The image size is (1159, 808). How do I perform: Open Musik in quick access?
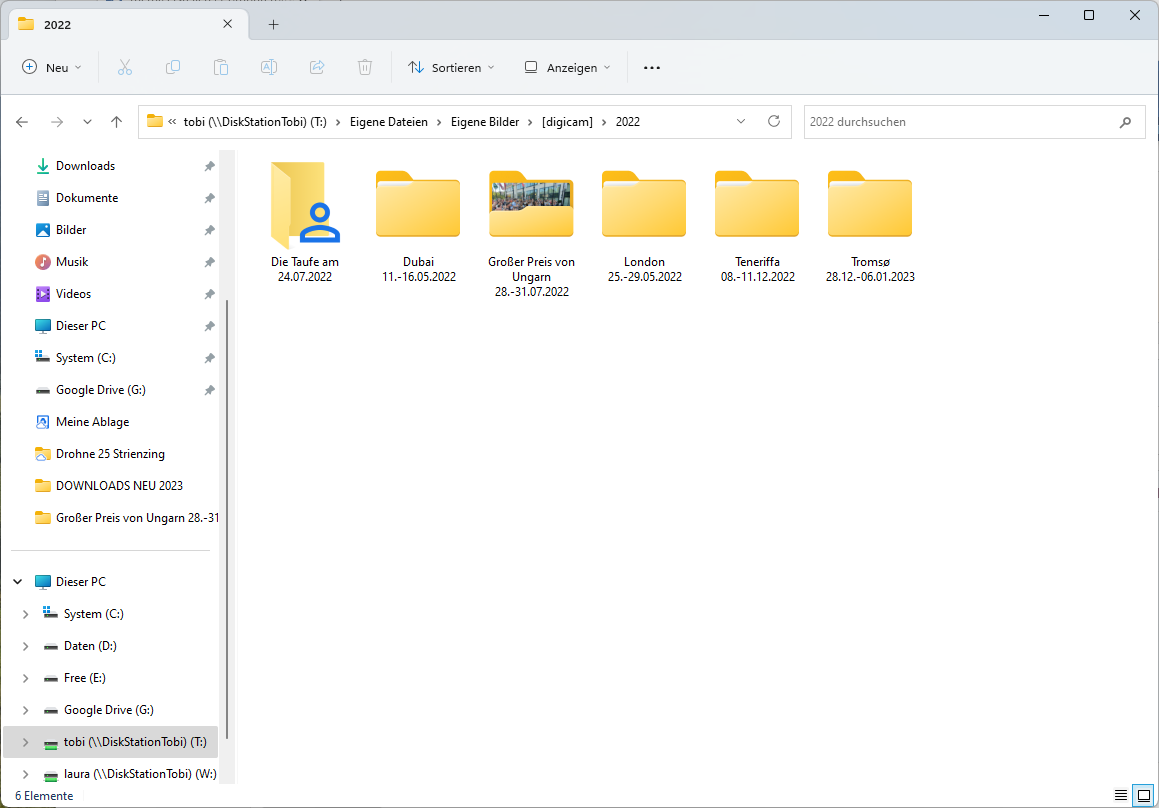click(72, 262)
